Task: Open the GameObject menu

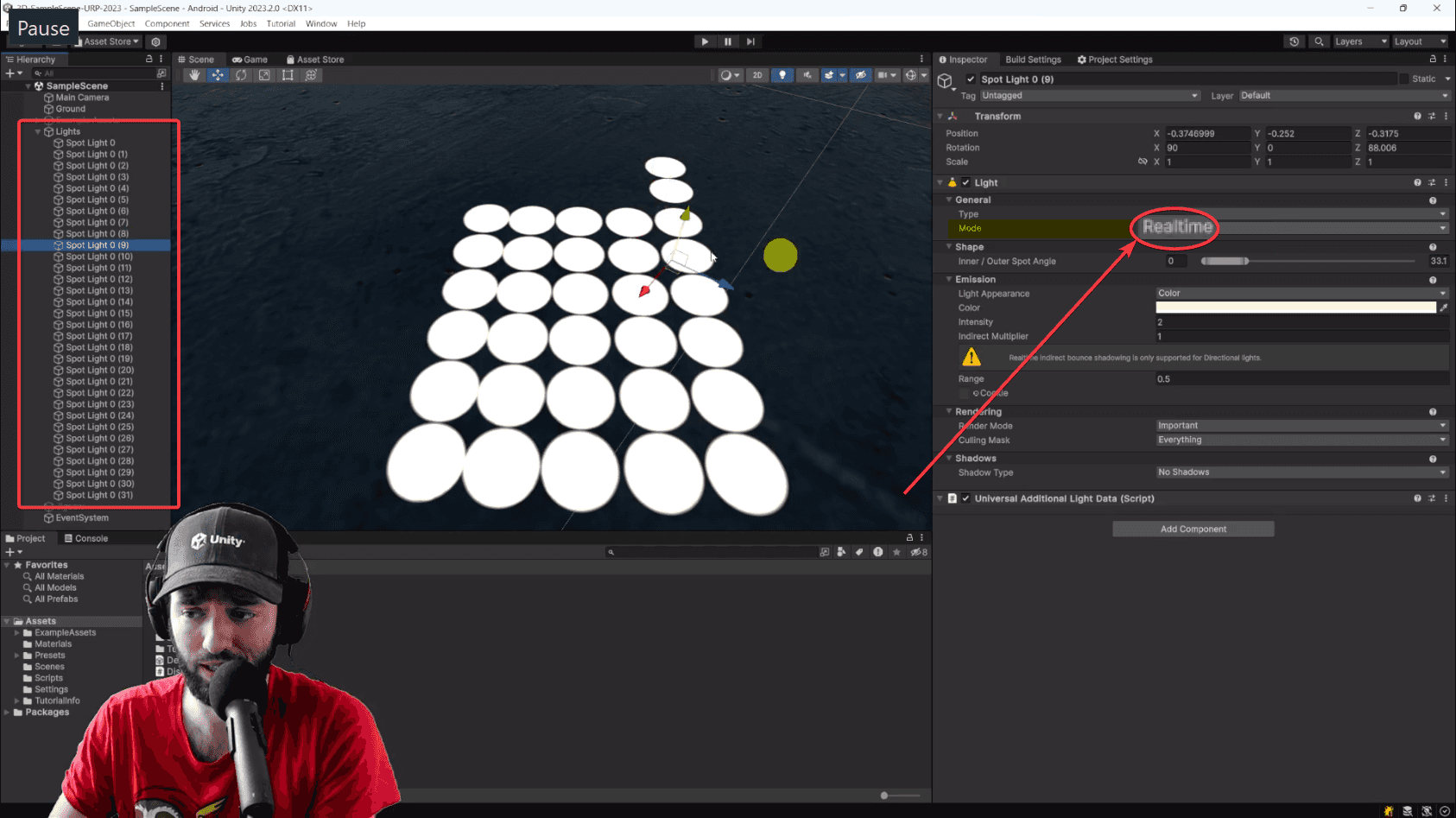Action: click(x=111, y=23)
